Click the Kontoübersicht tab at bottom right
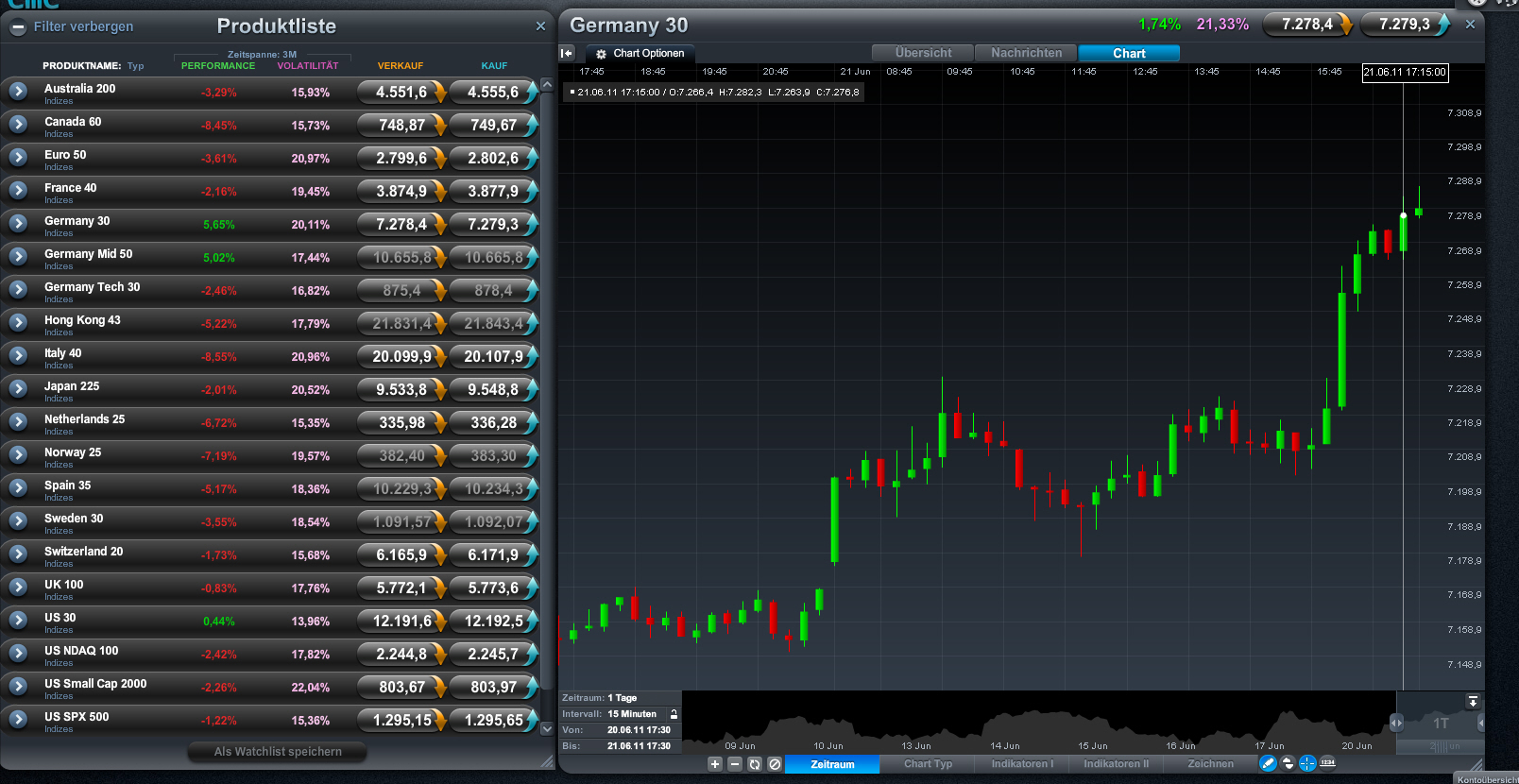The width and height of the screenshot is (1519, 784). pyautogui.click(x=1487, y=779)
